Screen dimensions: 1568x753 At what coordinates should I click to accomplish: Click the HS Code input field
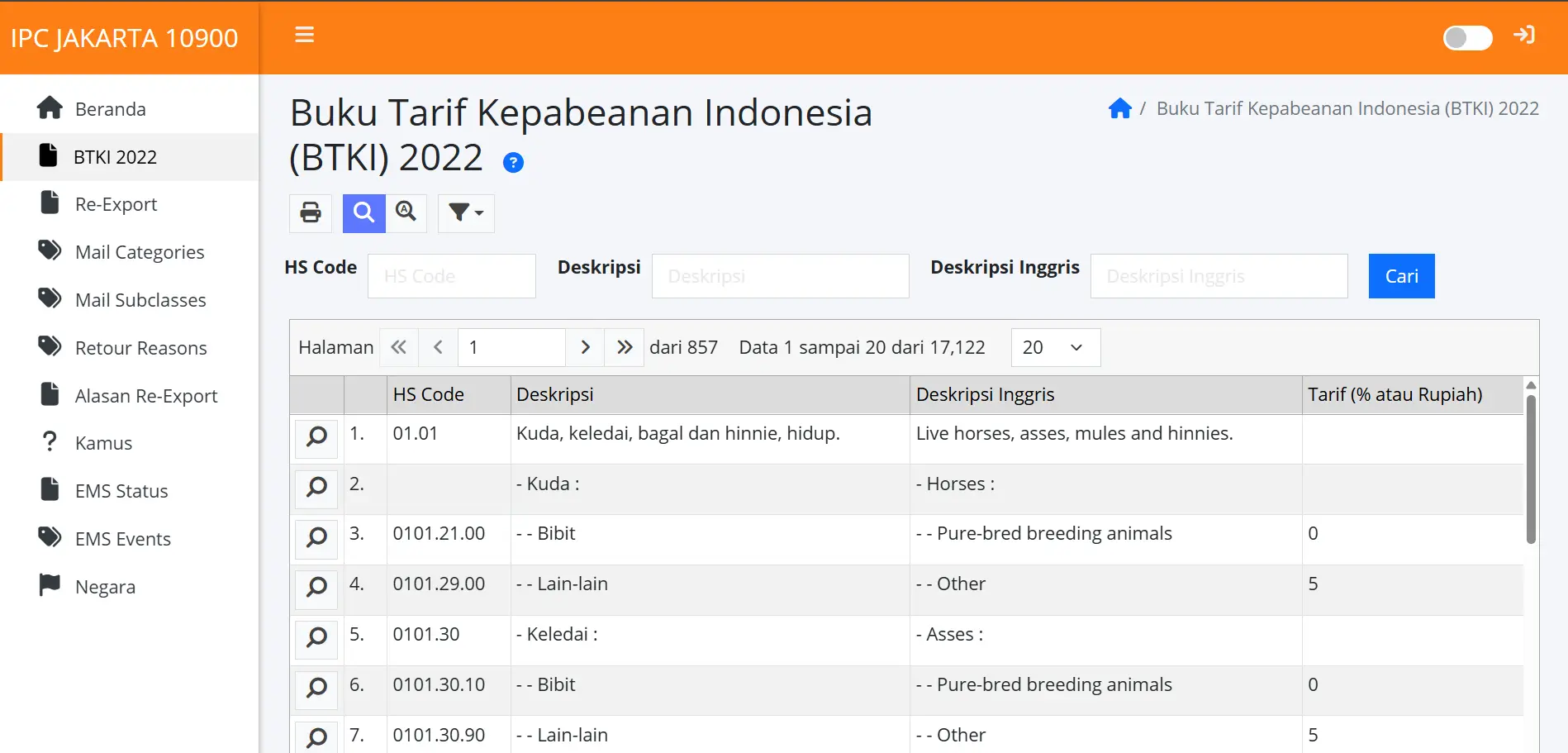452,276
